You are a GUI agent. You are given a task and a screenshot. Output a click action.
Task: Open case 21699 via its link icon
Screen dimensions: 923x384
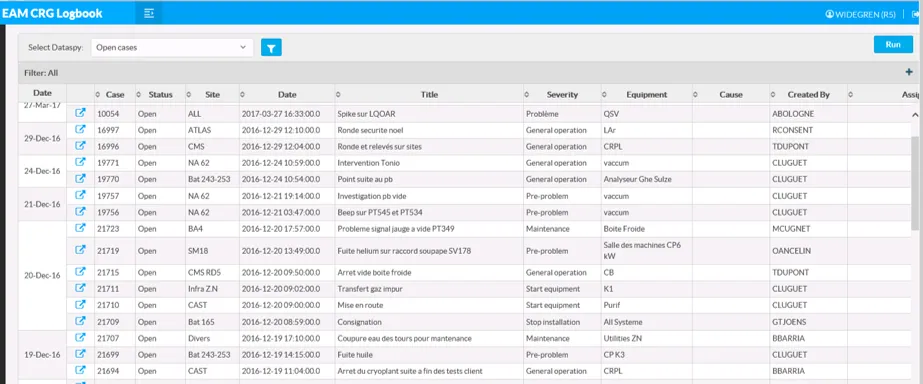(81, 354)
